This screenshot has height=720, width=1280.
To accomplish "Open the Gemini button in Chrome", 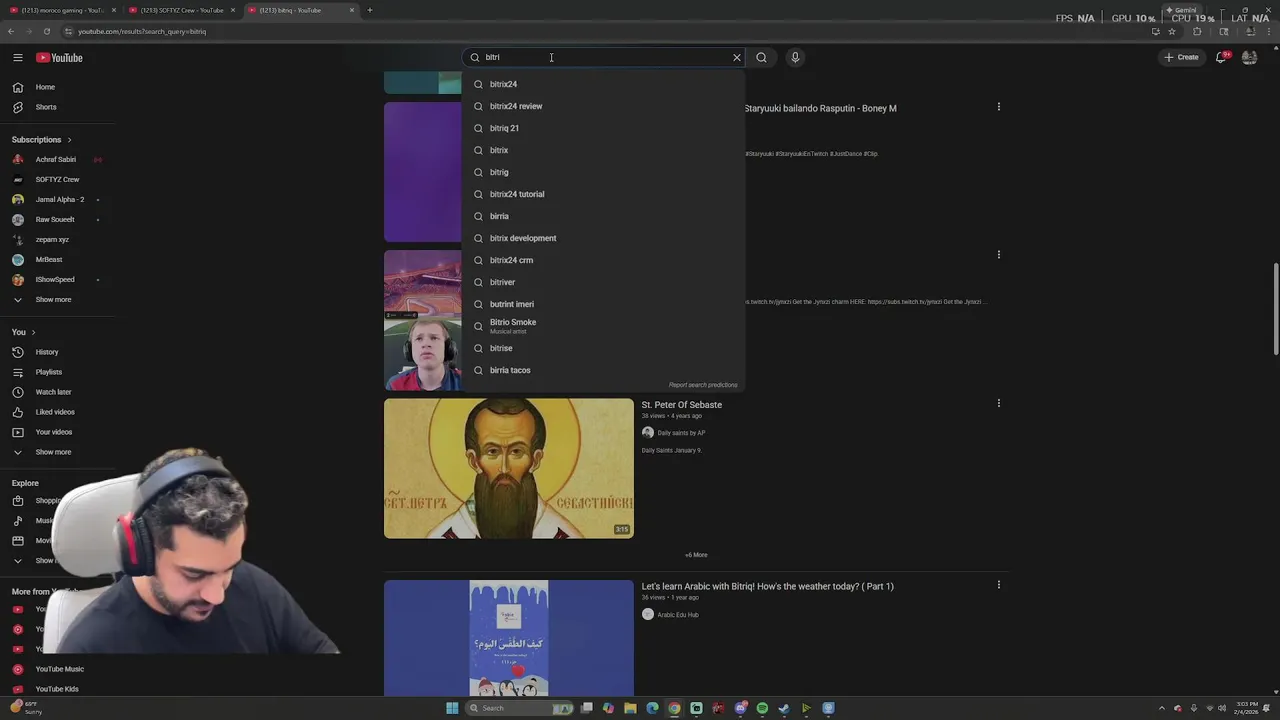I will (1181, 10).
